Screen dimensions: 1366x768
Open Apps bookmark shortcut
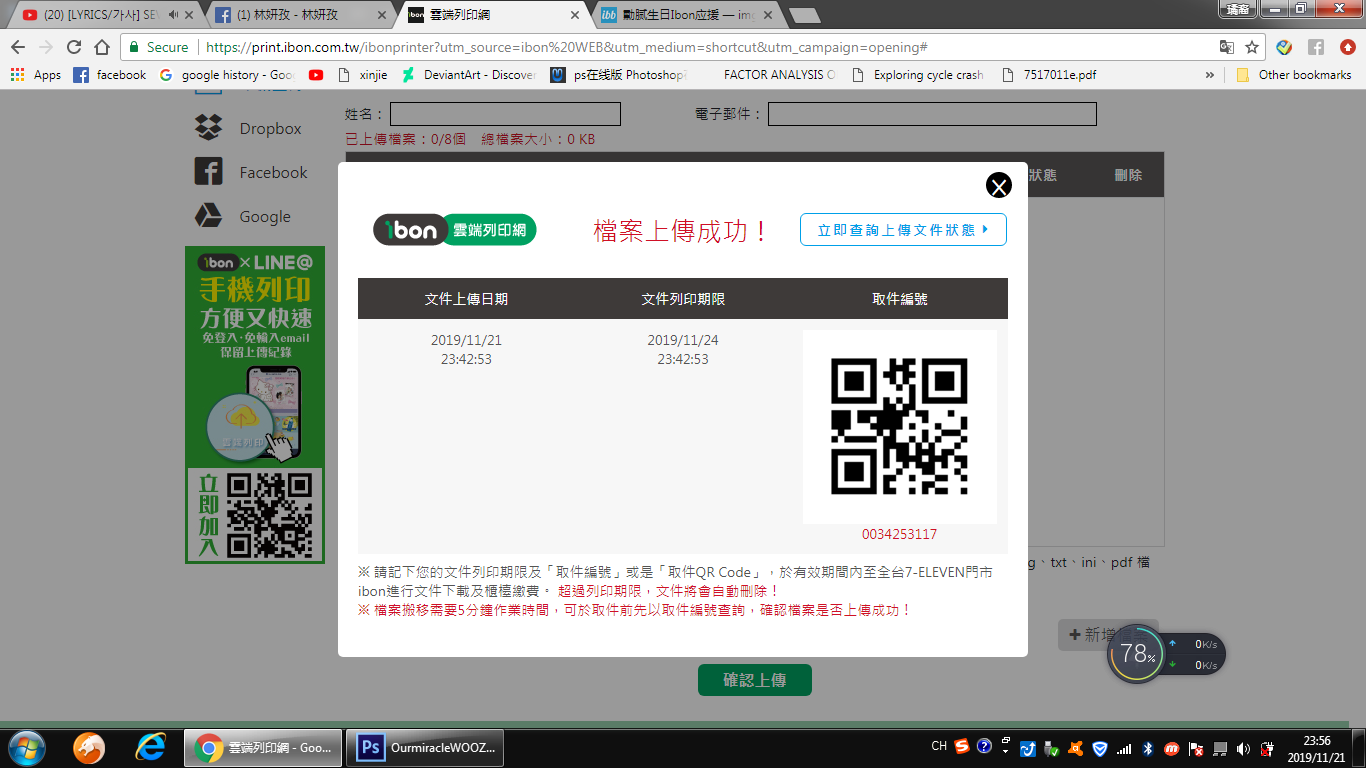[36, 75]
